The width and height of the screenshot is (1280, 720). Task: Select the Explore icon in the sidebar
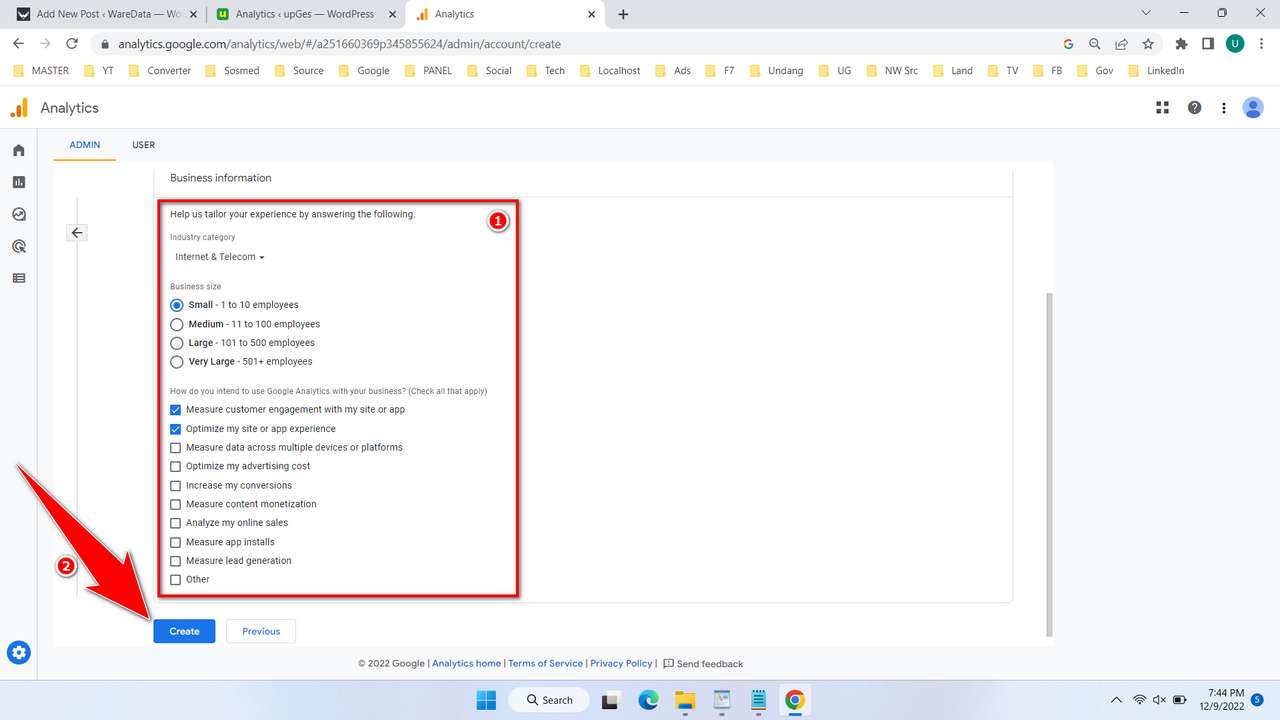[x=18, y=214]
